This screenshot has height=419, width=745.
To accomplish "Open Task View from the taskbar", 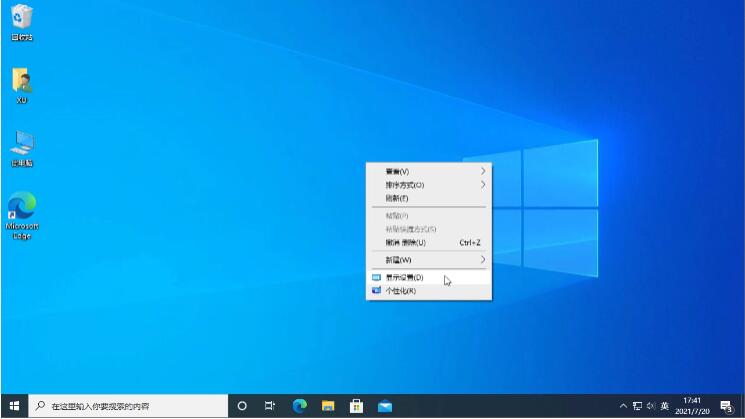I will (x=270, y=406).
